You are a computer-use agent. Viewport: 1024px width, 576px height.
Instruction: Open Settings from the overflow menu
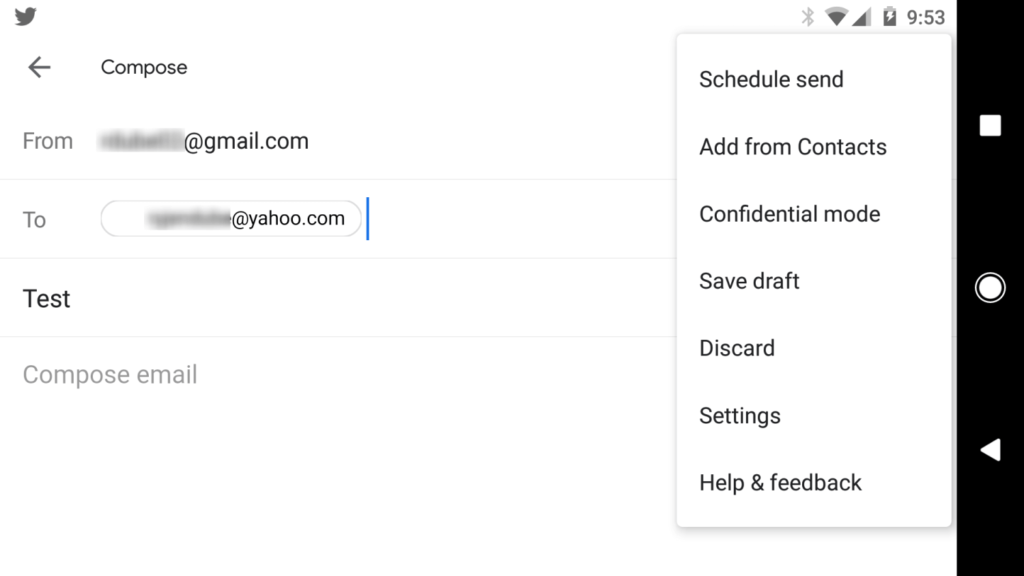point(739,415)
